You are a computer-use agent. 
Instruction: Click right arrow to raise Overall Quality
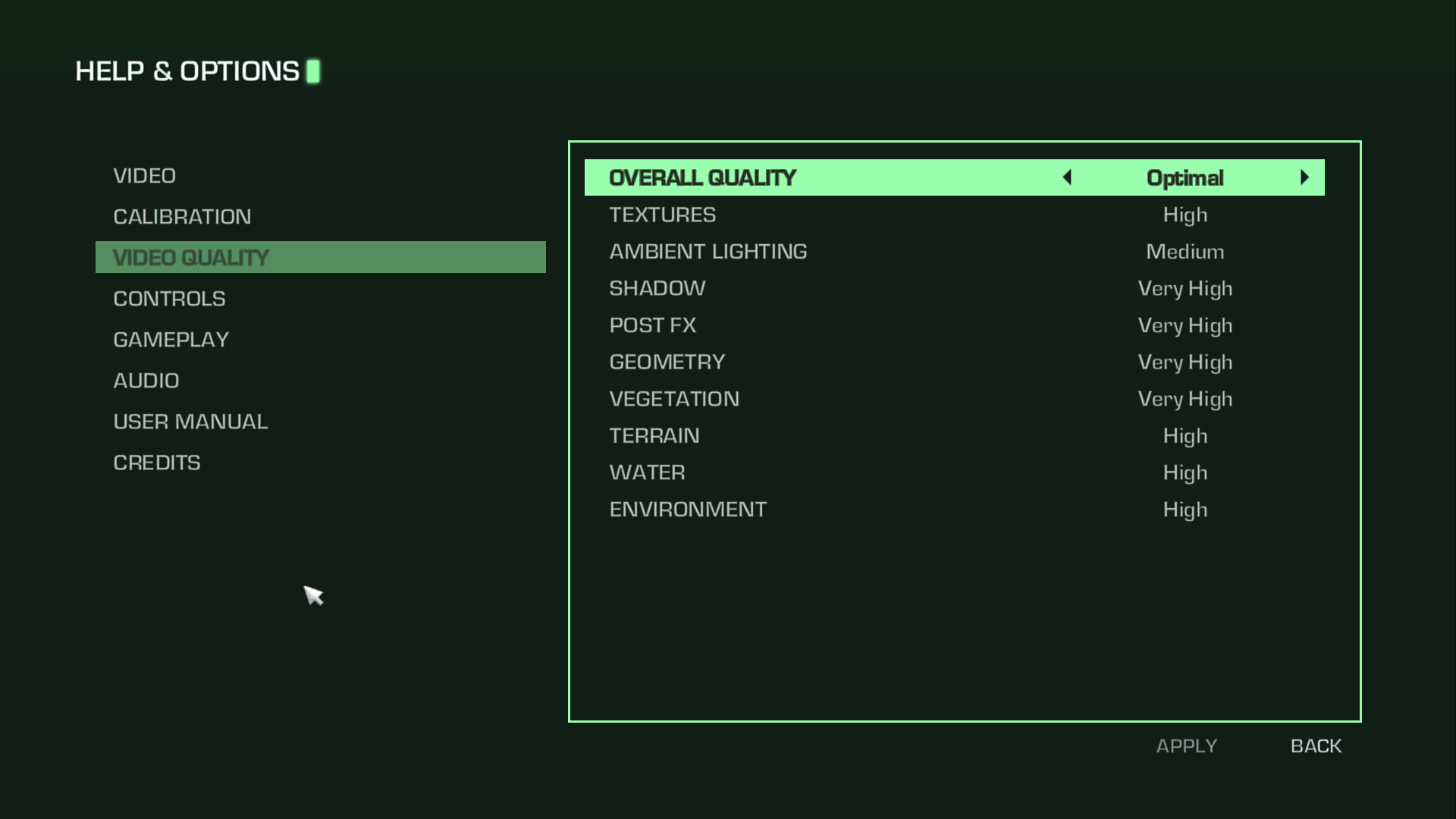coord(1304,177)
